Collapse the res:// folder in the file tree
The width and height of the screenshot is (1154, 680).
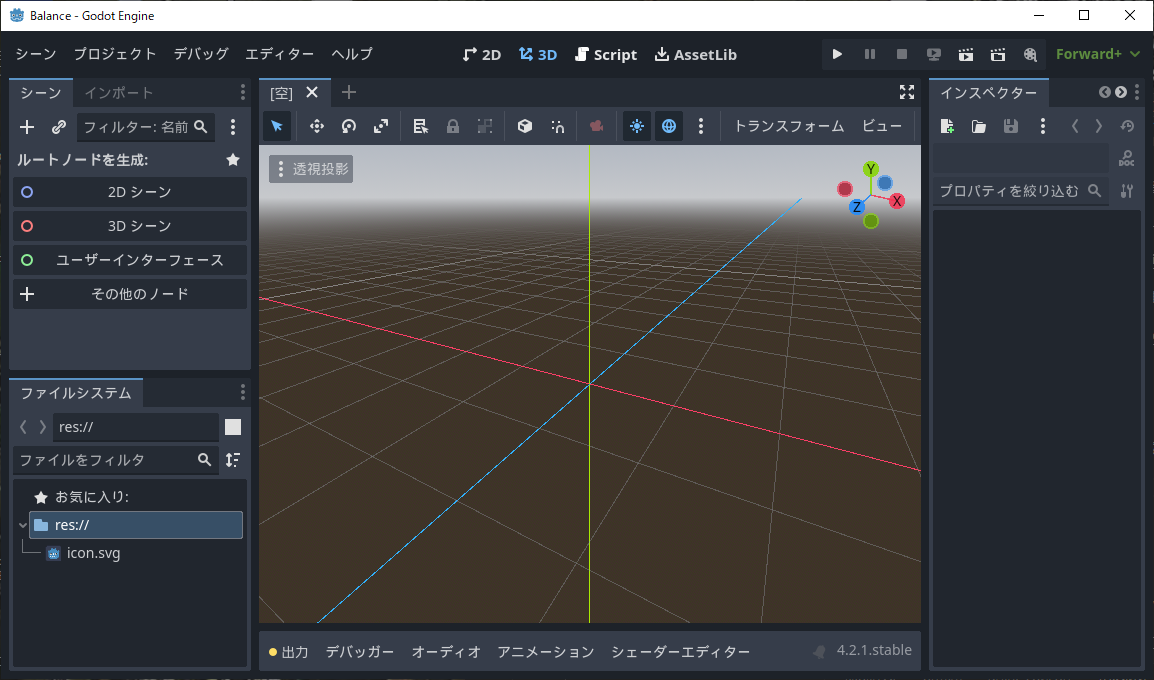(22, 524)
